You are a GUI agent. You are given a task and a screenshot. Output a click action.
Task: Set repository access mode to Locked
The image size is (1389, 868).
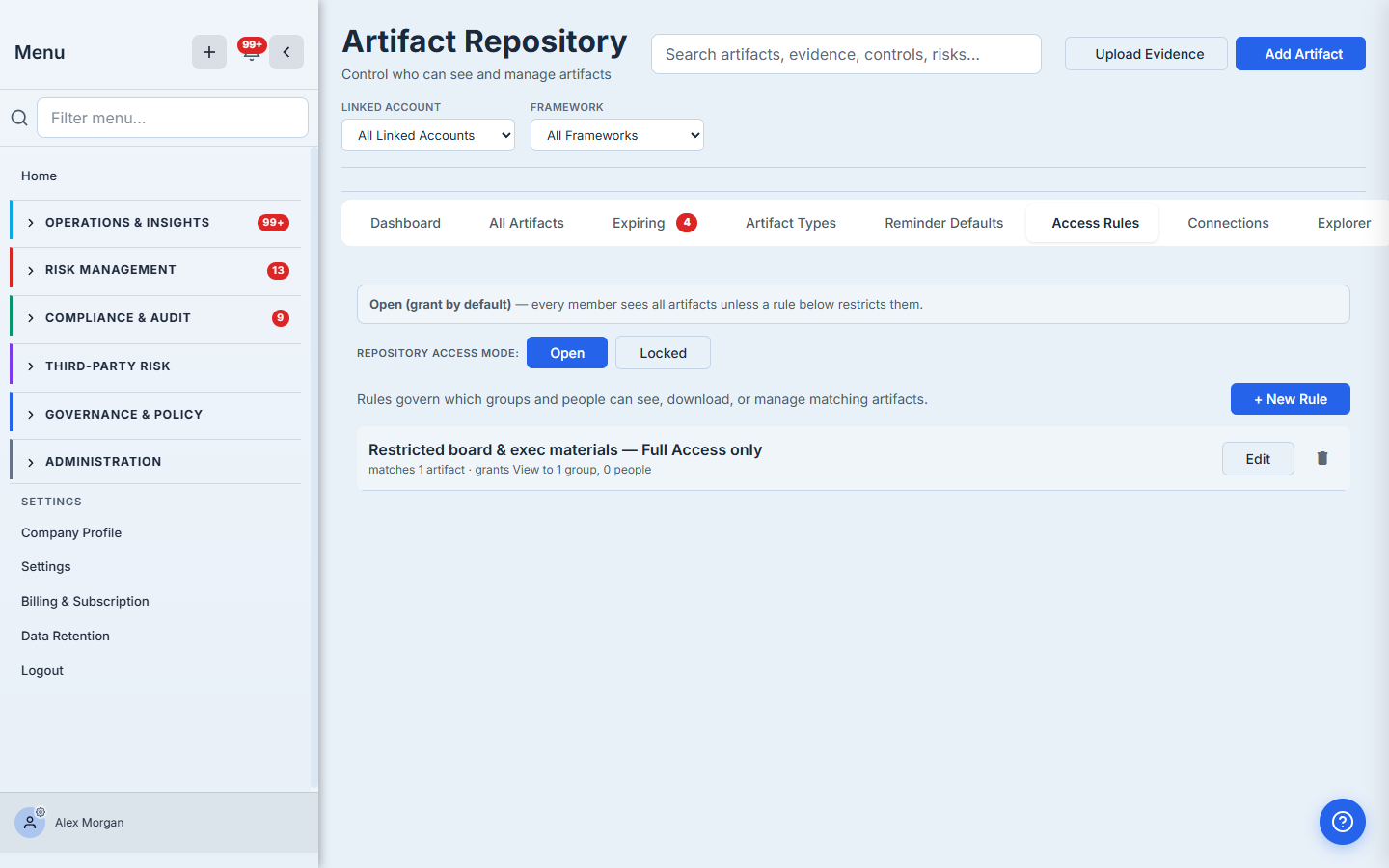coord(664,353)
